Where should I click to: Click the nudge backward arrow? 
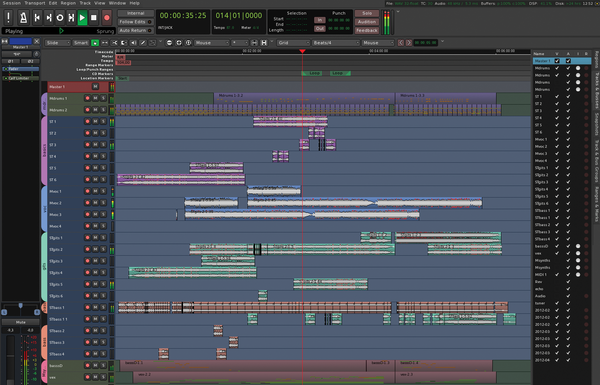[x=401, y=43]
